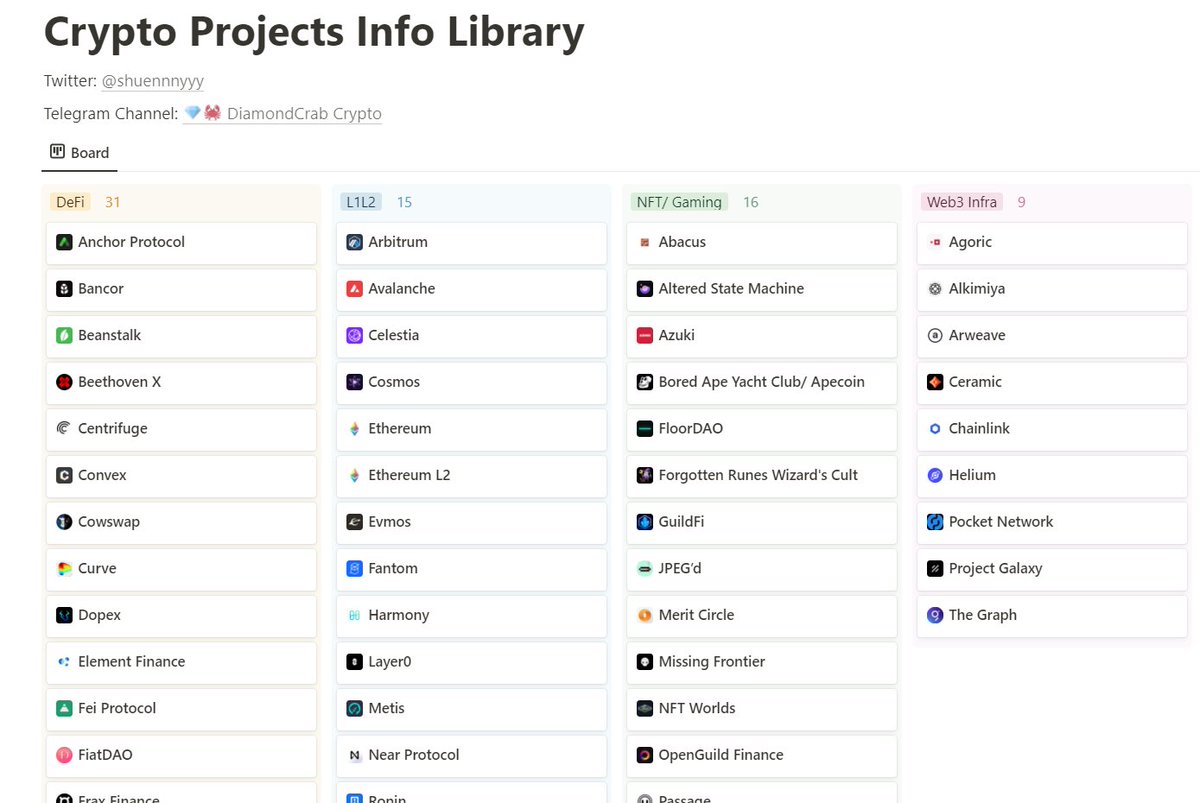Open the Missing Frontier card
This screenshot has width=1200, height=803.
point(761,662)
